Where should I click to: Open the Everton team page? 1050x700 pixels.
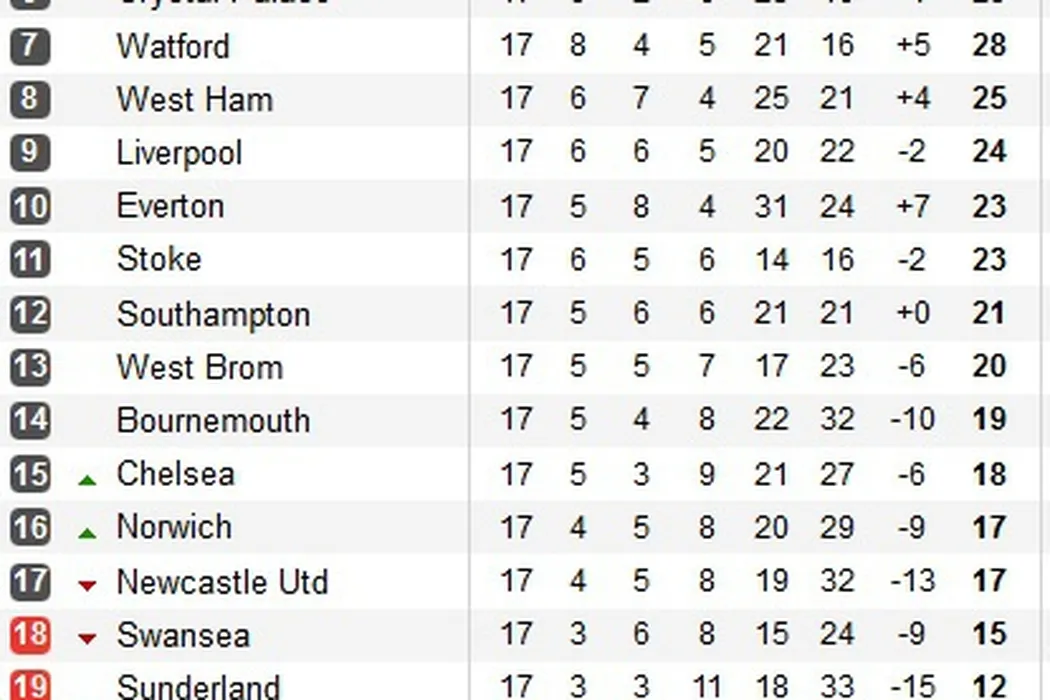coord(170,206)
